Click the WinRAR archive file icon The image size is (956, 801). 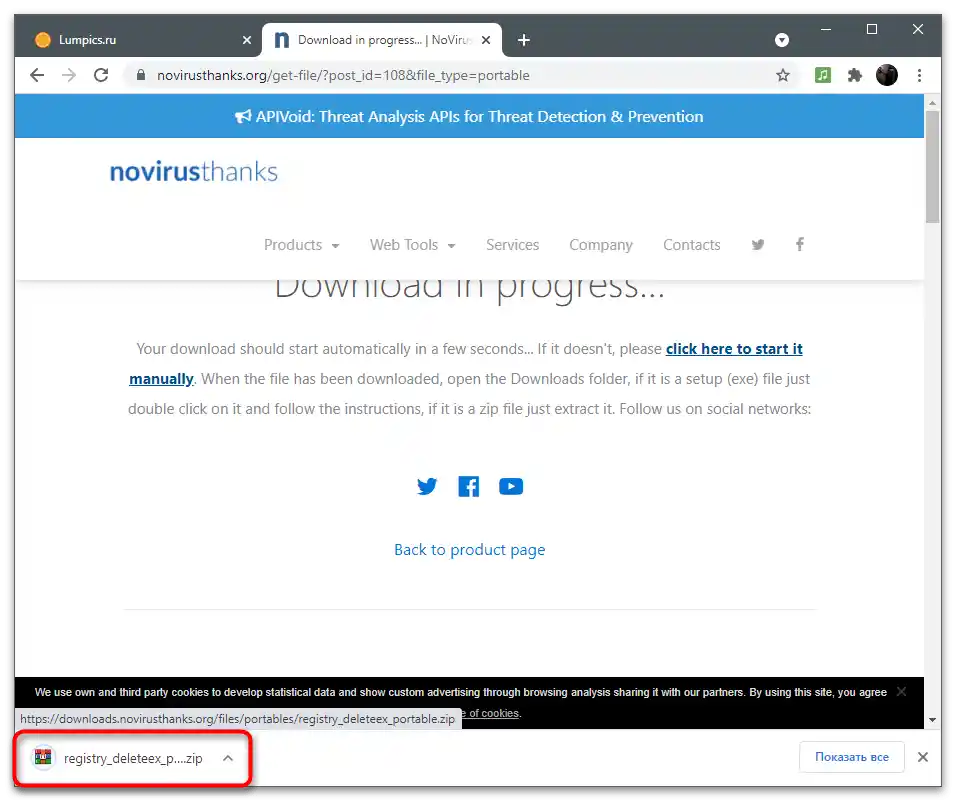[x=43, y=758]
